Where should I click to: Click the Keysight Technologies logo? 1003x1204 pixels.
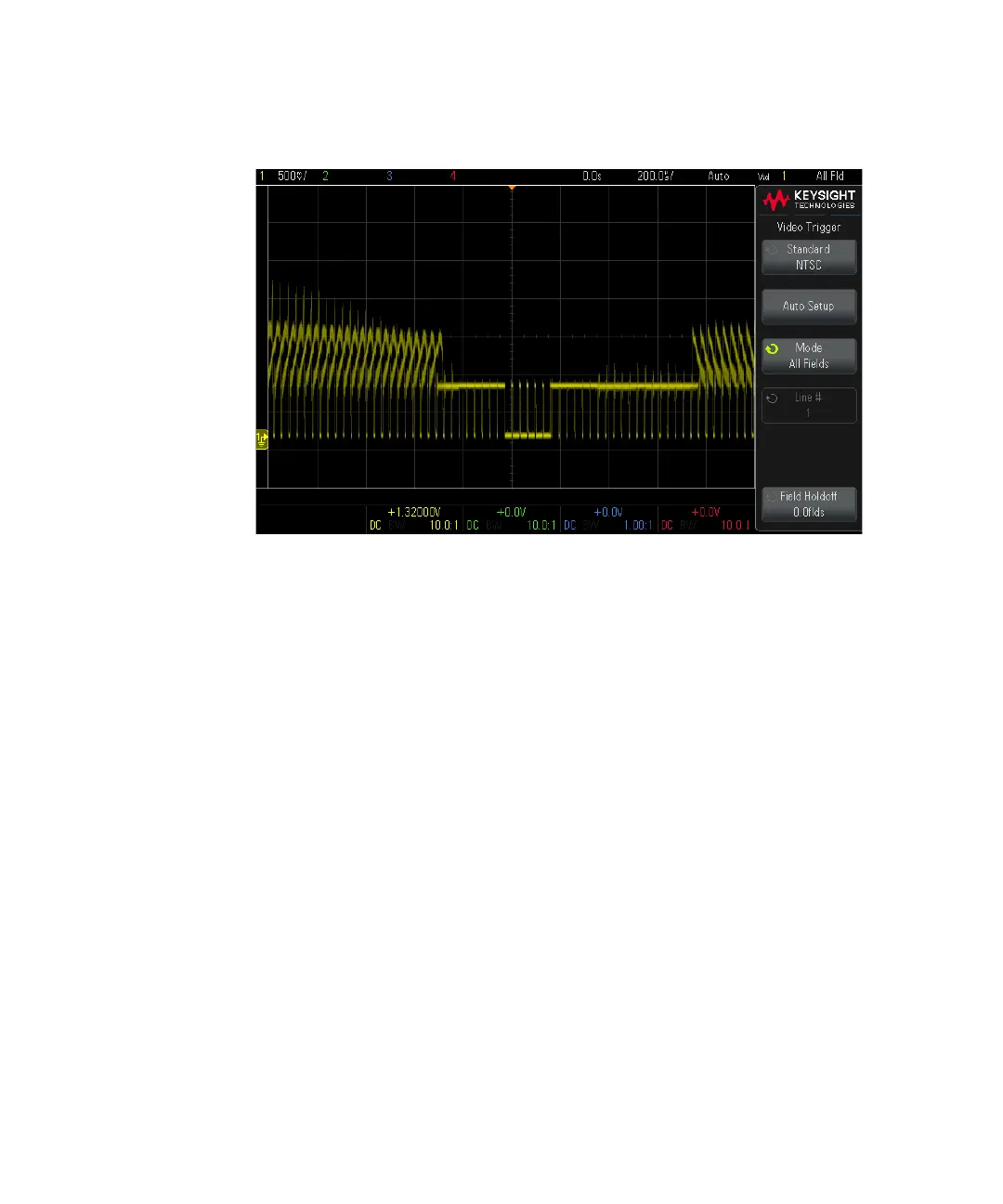point(809,200)
